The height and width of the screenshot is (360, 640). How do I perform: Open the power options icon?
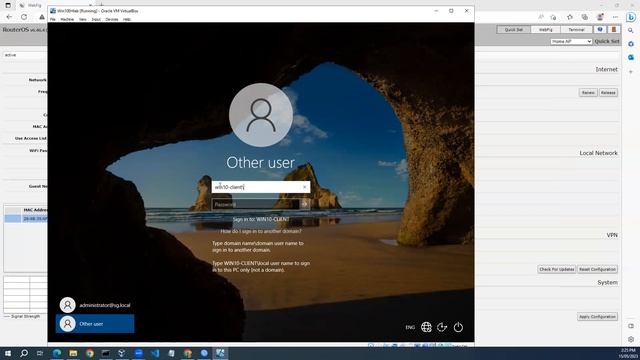pos(458,327)
